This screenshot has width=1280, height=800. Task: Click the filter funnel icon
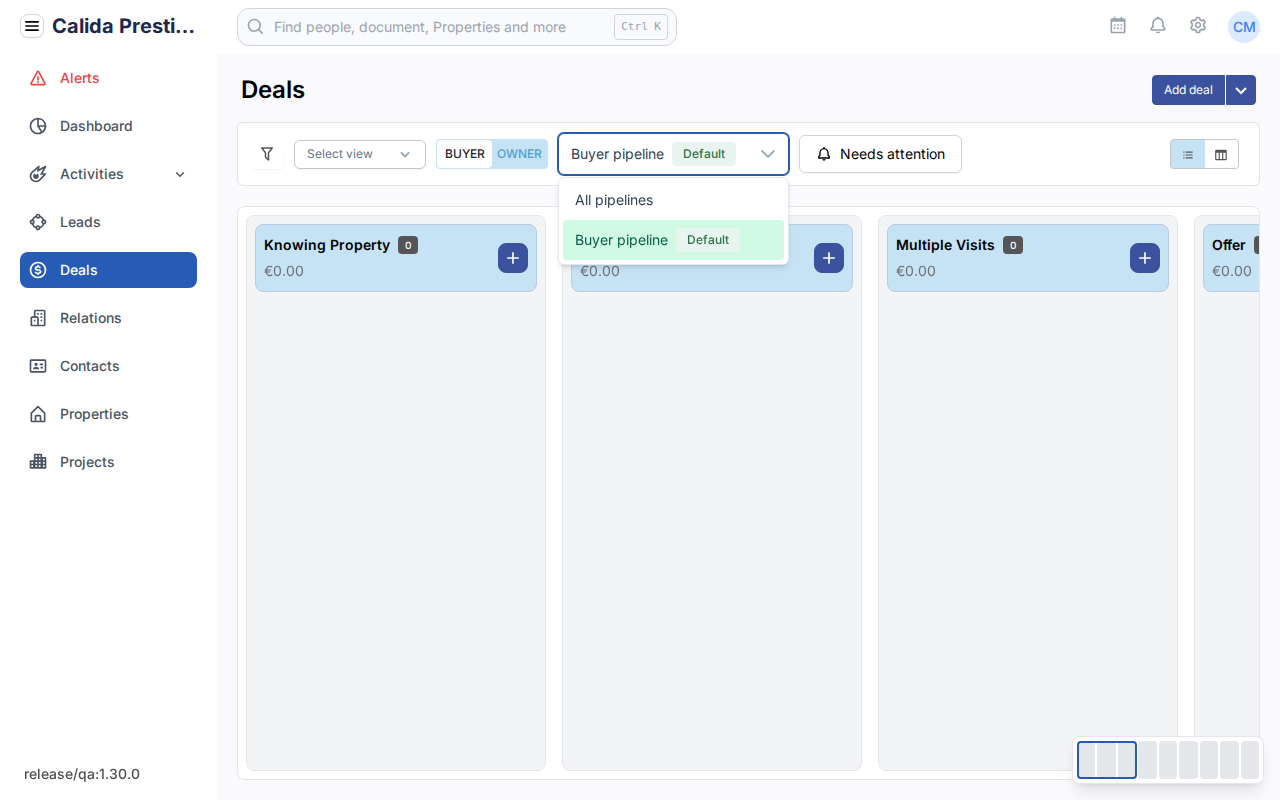click(267, 154)
